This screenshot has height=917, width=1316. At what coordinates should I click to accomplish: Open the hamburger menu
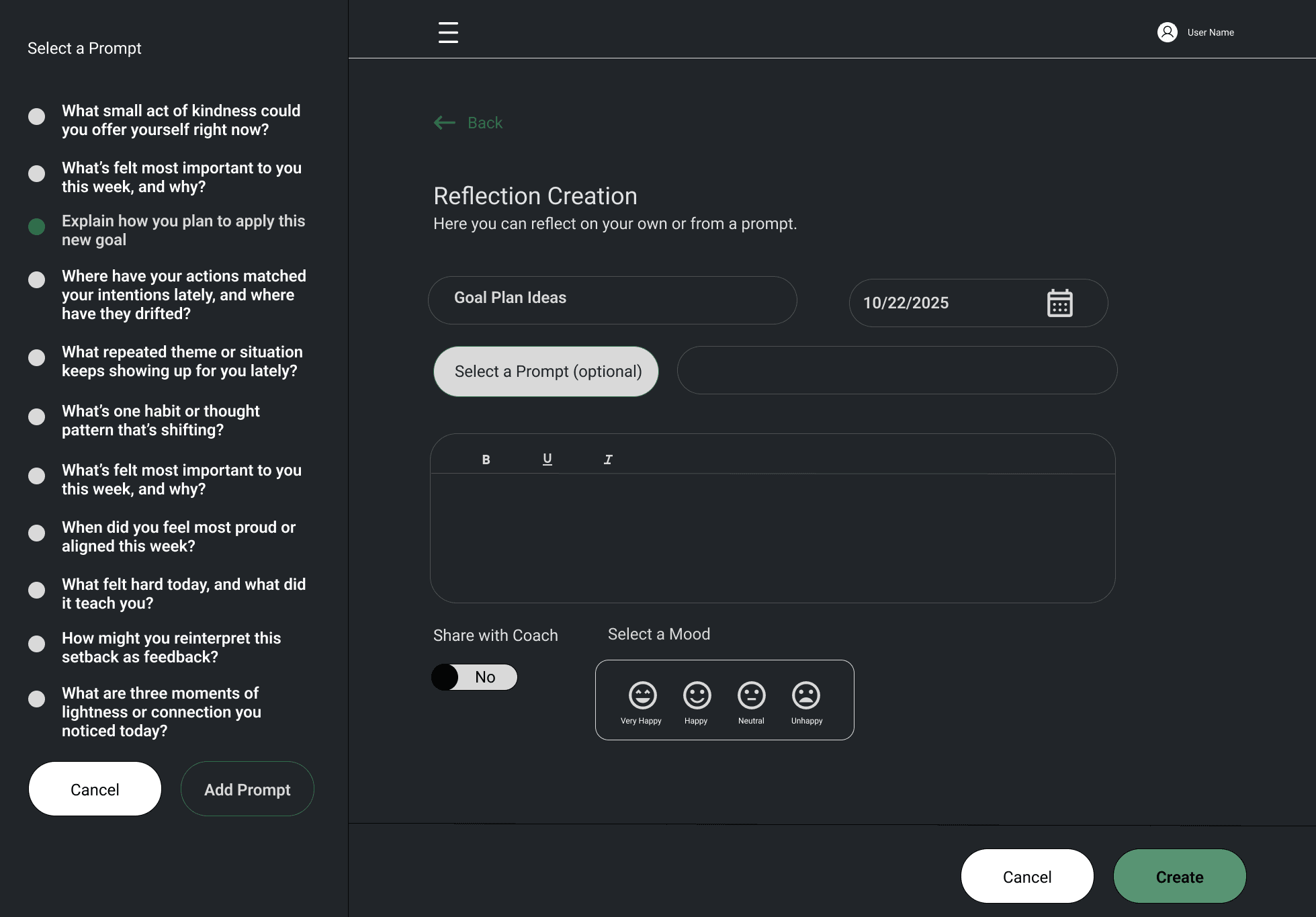[x=448, y=32]
